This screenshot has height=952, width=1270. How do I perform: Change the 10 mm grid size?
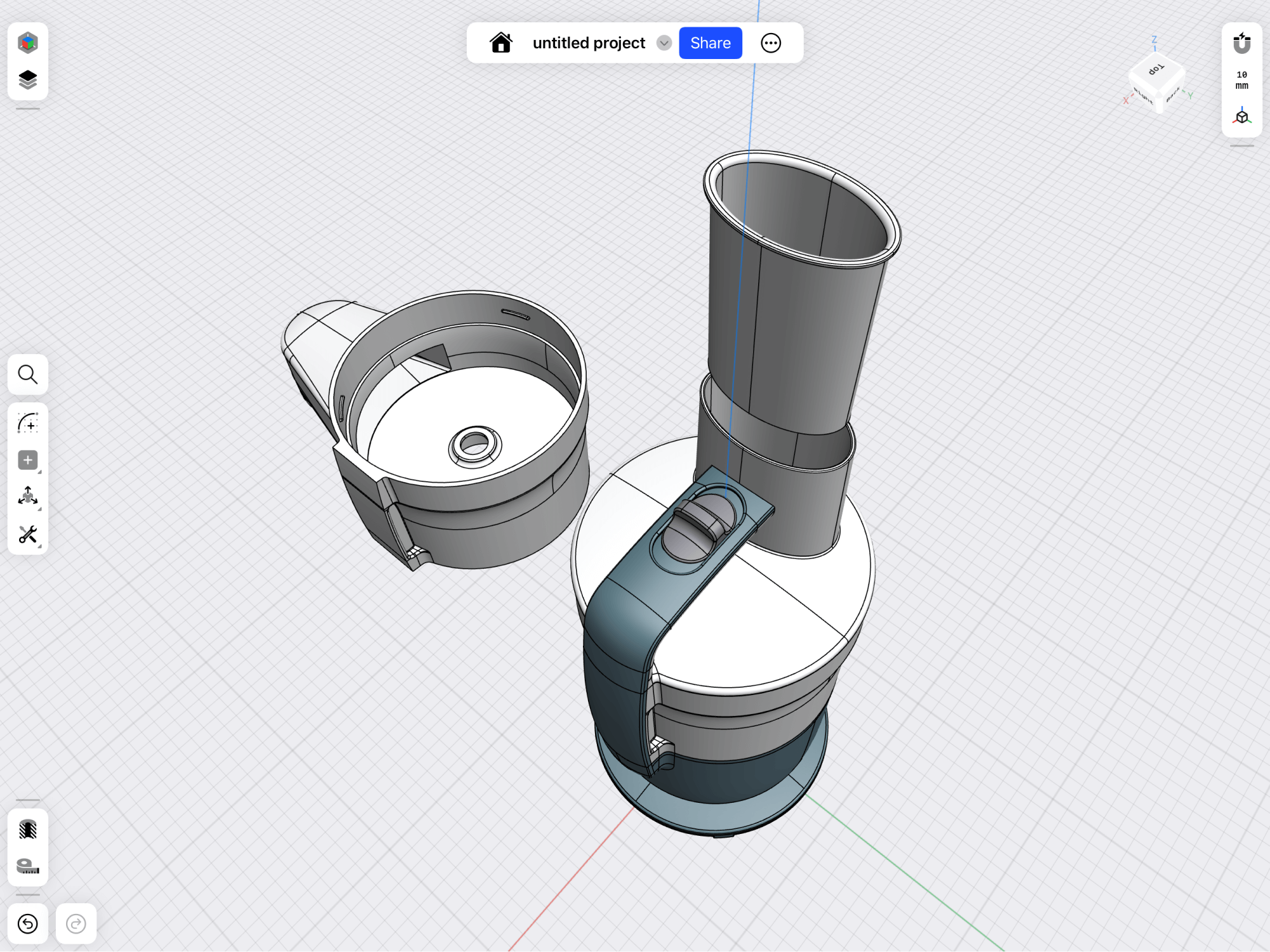[x=1241, y=80]
